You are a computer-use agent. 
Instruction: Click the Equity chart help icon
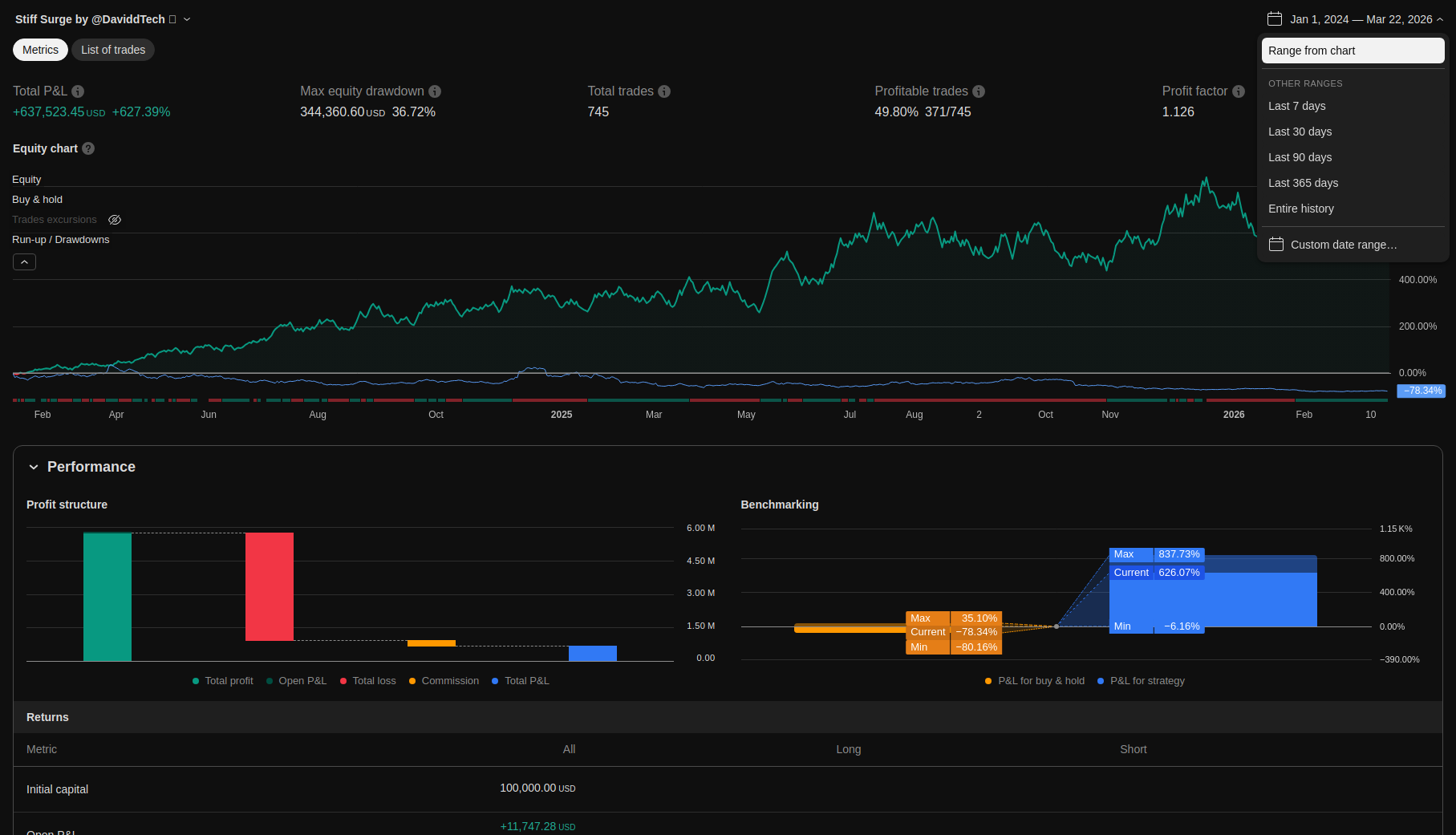[x=88, y=148]
